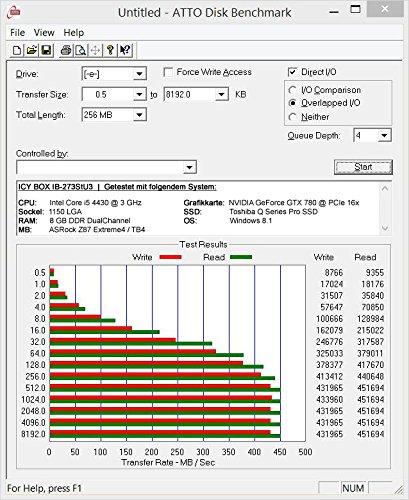Start the disk benchmark
409x500 pixels.
tap(363, 167)
